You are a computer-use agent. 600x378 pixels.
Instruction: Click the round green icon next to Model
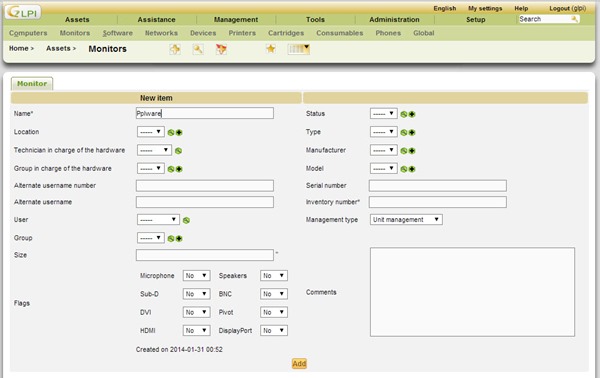[404, 169]
